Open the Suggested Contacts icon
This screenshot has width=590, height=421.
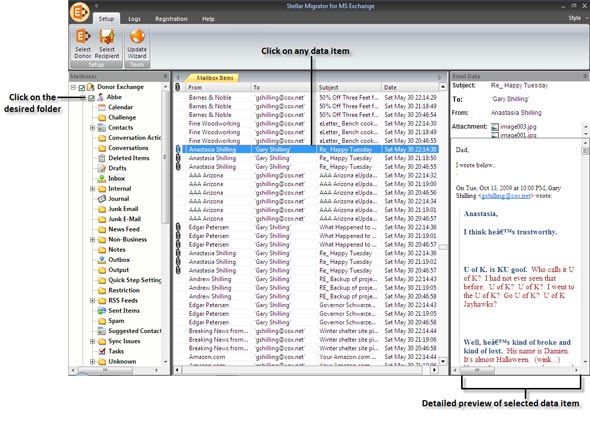coord(102,331)
